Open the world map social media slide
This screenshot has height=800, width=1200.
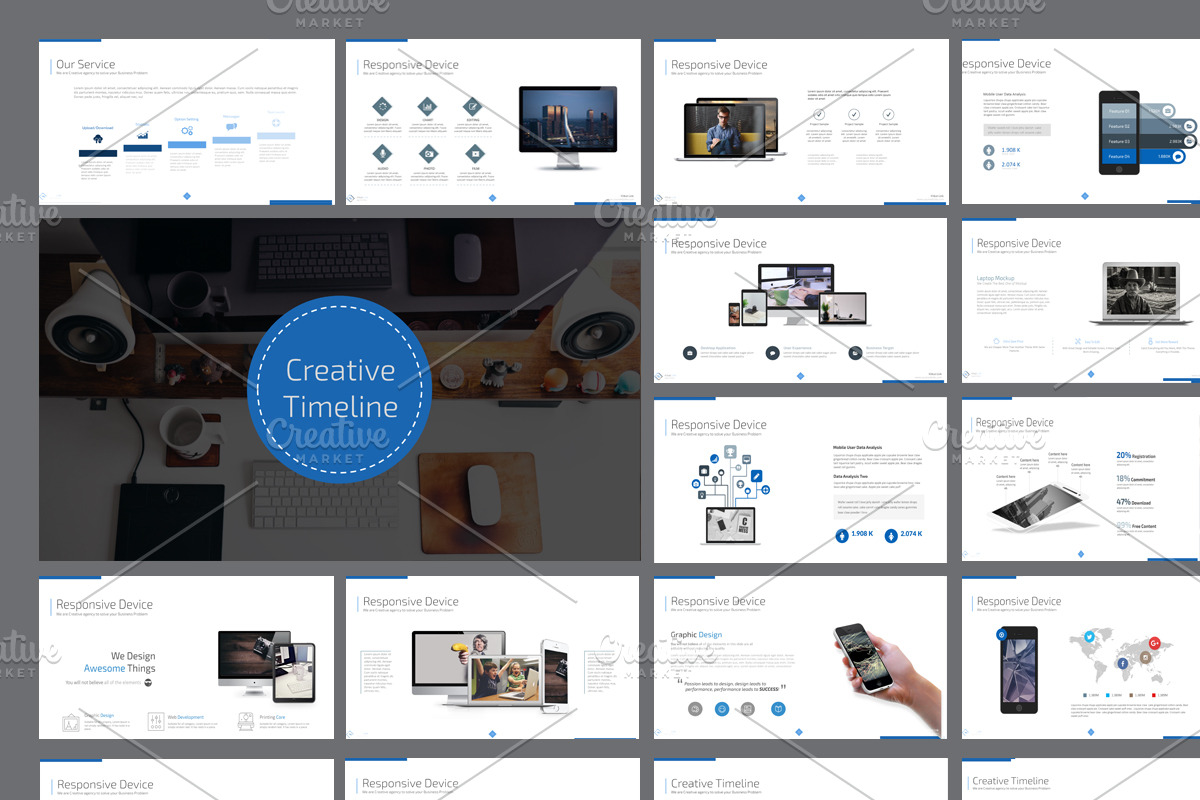[1081, 657]
